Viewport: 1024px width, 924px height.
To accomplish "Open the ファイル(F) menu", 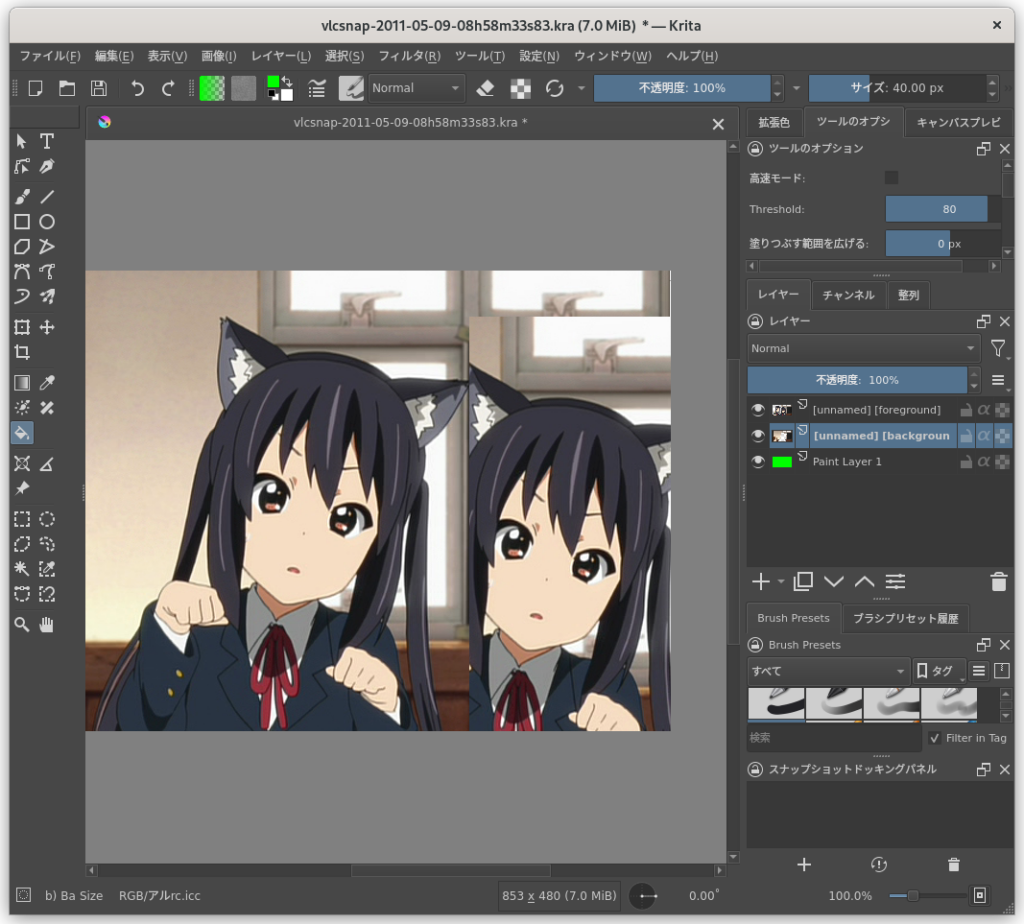I will [x=50, y=56].
